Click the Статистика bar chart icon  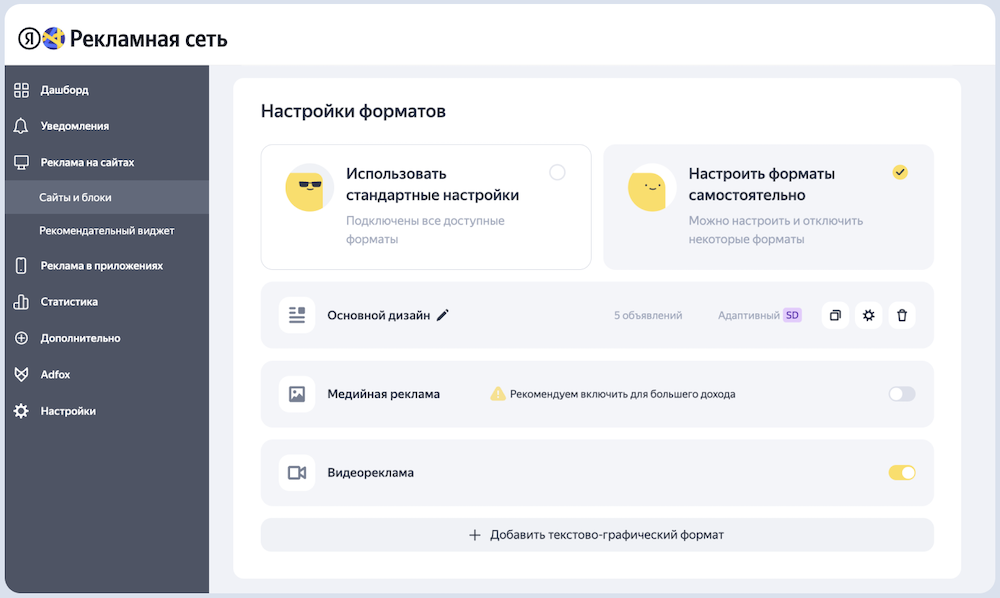click(21, 302)
